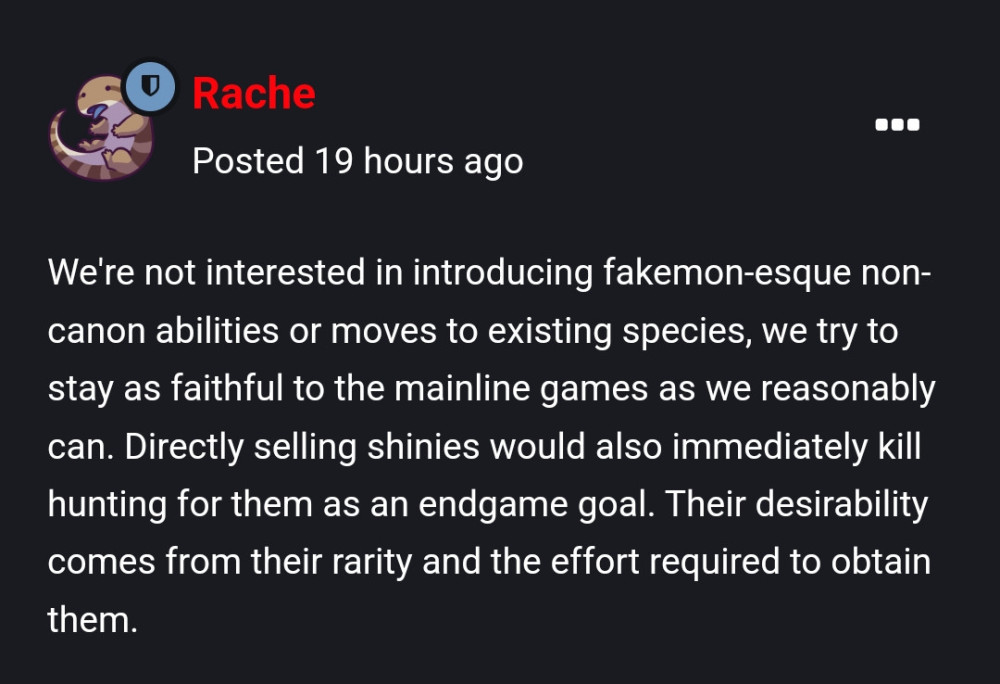The height and width of the screenshot is (684, 1000).
Task: Click the moderator shield badge icon
Action: tap(150, 86)
